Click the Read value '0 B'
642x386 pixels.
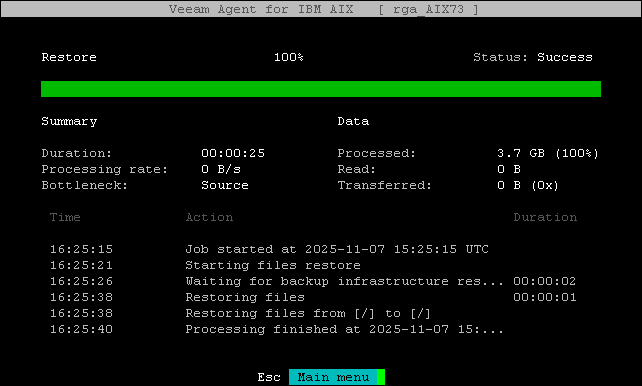pyautogui.click(x=509, y=169)
